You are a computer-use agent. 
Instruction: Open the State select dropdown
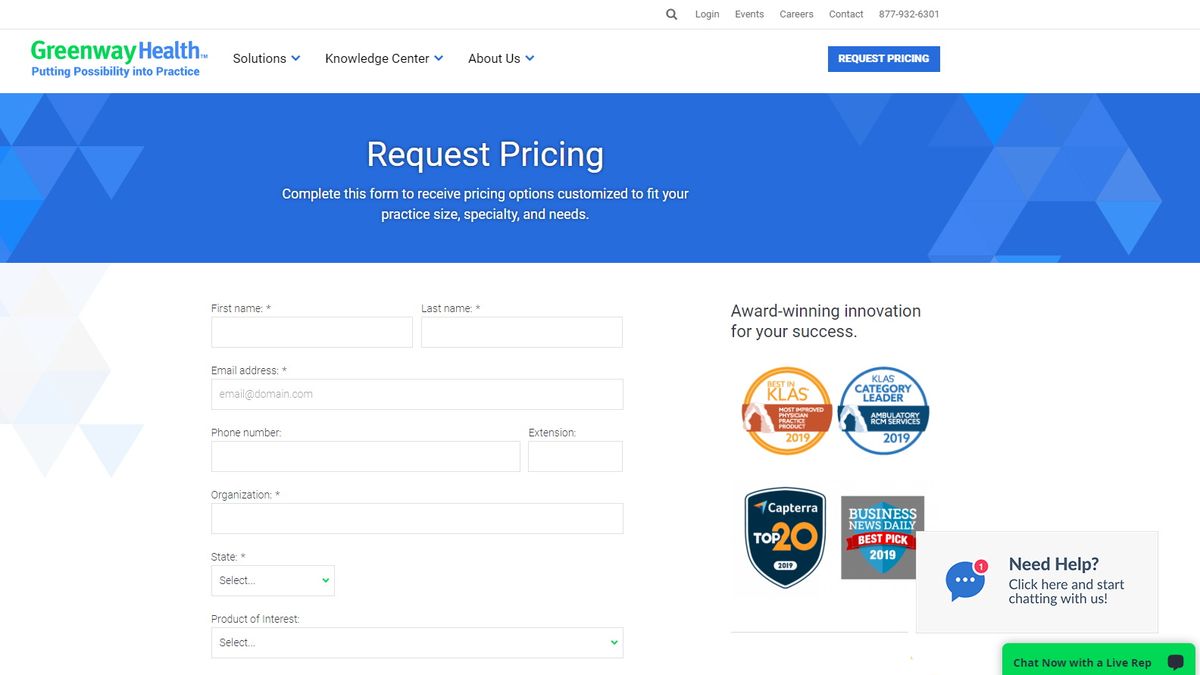[273, 580]
